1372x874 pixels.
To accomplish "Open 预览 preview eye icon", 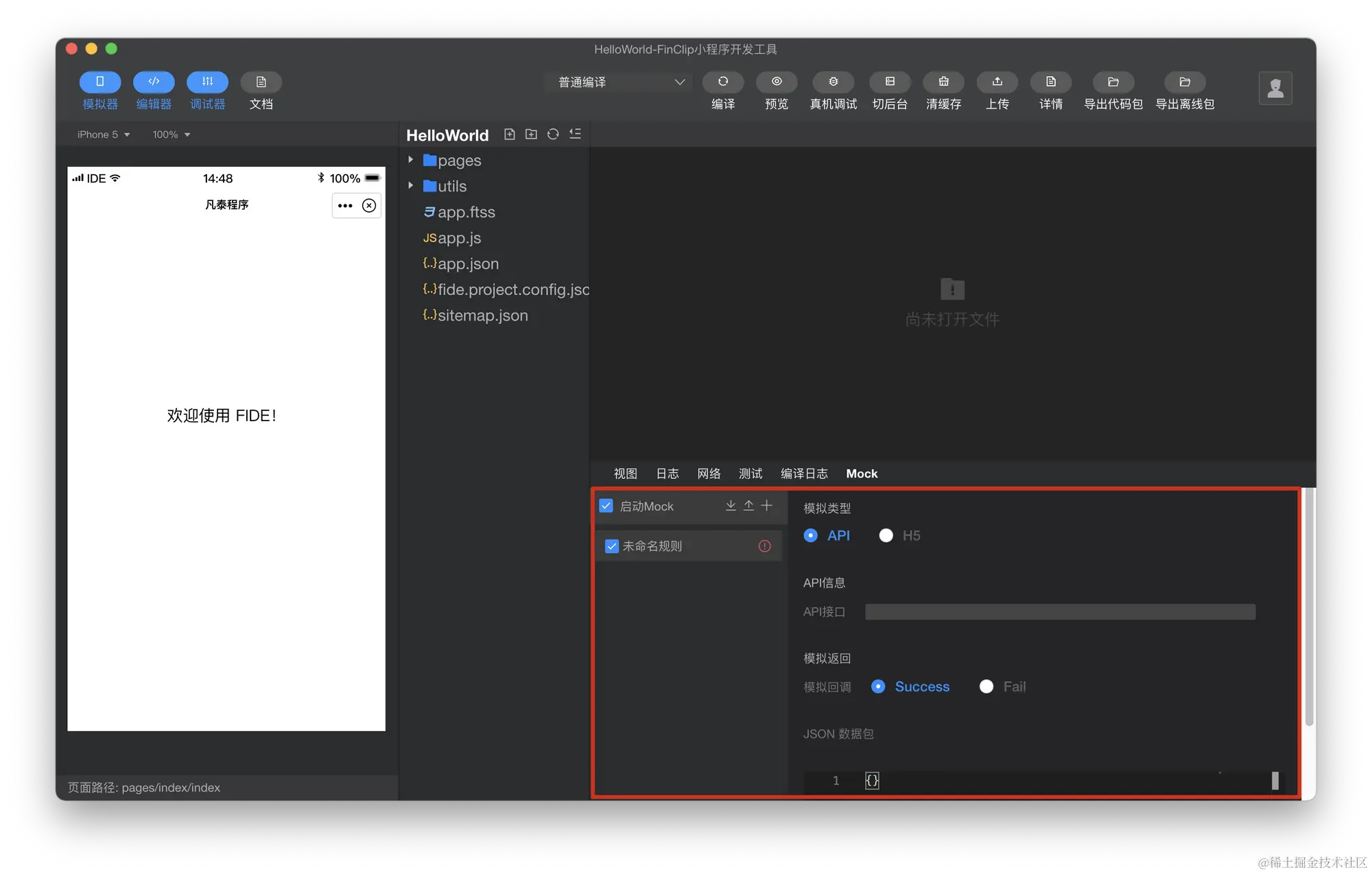I will 777,82.
